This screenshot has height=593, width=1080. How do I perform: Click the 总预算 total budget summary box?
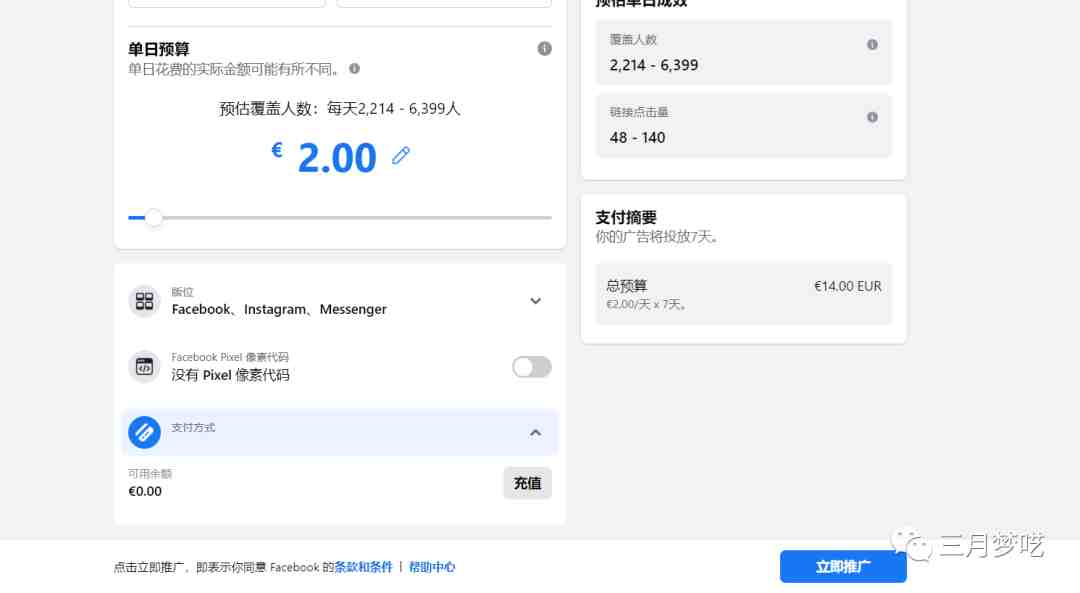pyautogui.click(x=743, y=293)
